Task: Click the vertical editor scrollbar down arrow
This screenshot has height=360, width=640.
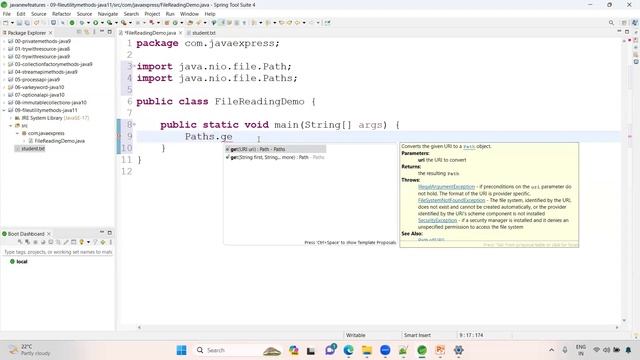Action: [x=624, y=321]
